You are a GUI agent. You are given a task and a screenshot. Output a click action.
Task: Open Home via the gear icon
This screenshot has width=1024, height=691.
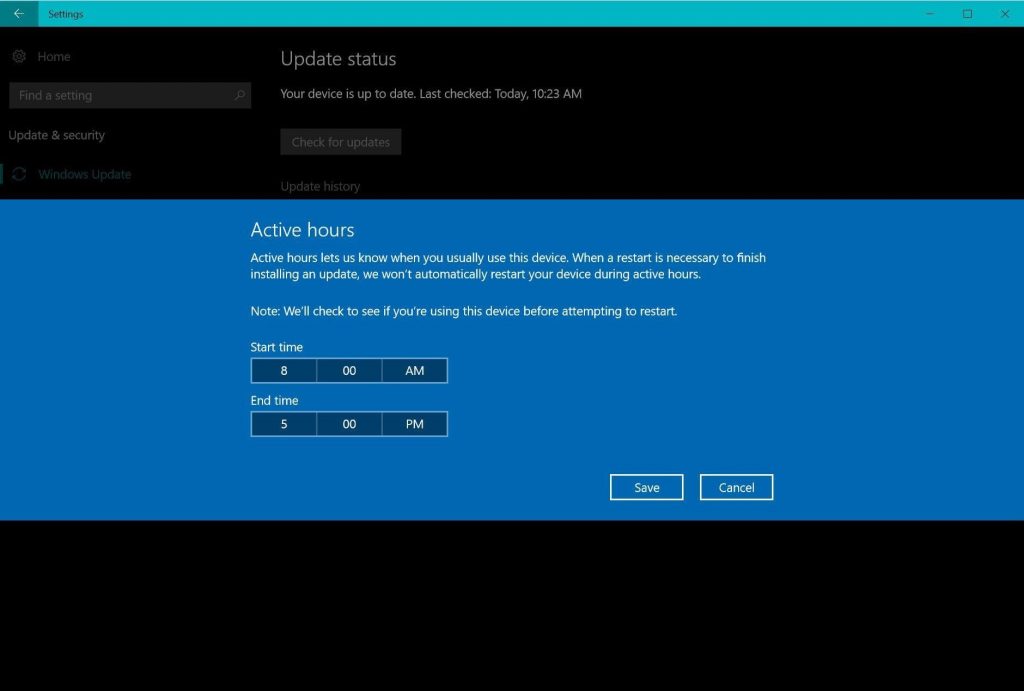19,57
